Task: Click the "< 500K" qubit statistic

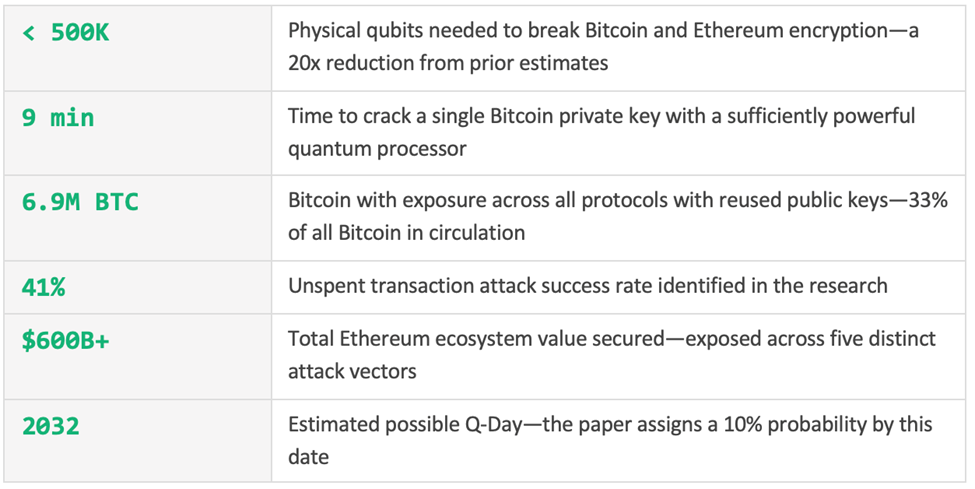Action: click(x=66, y=33)
